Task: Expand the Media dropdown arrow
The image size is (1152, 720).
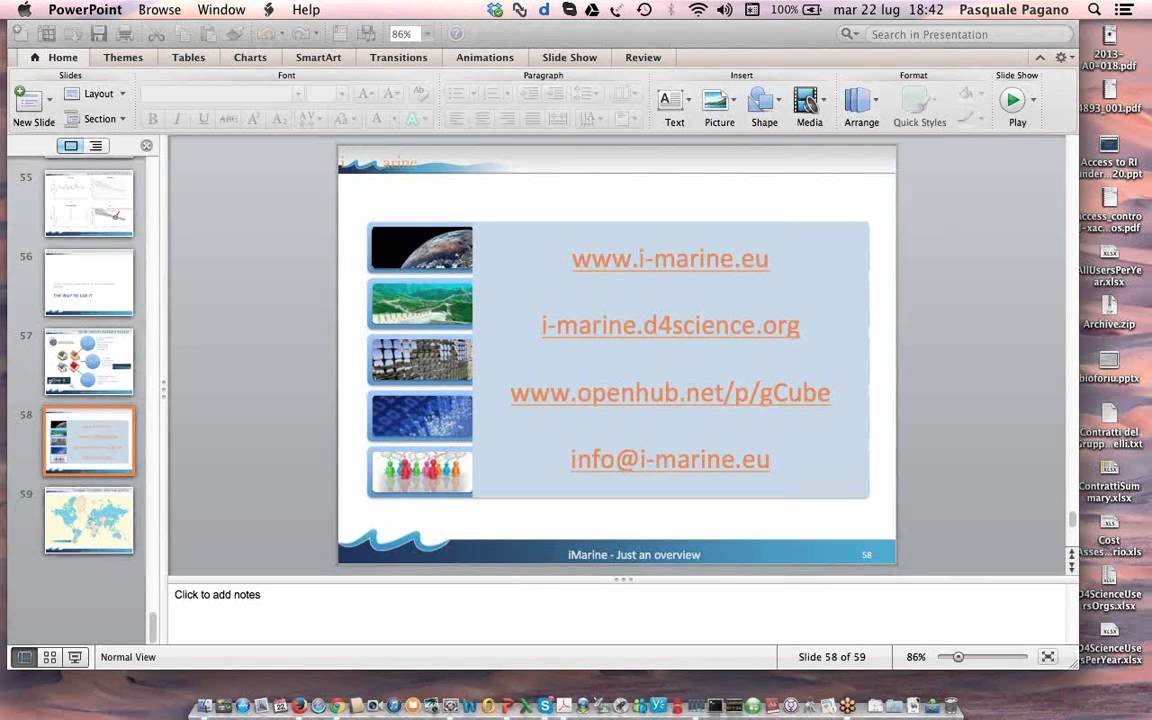Action: coord(823,100)
